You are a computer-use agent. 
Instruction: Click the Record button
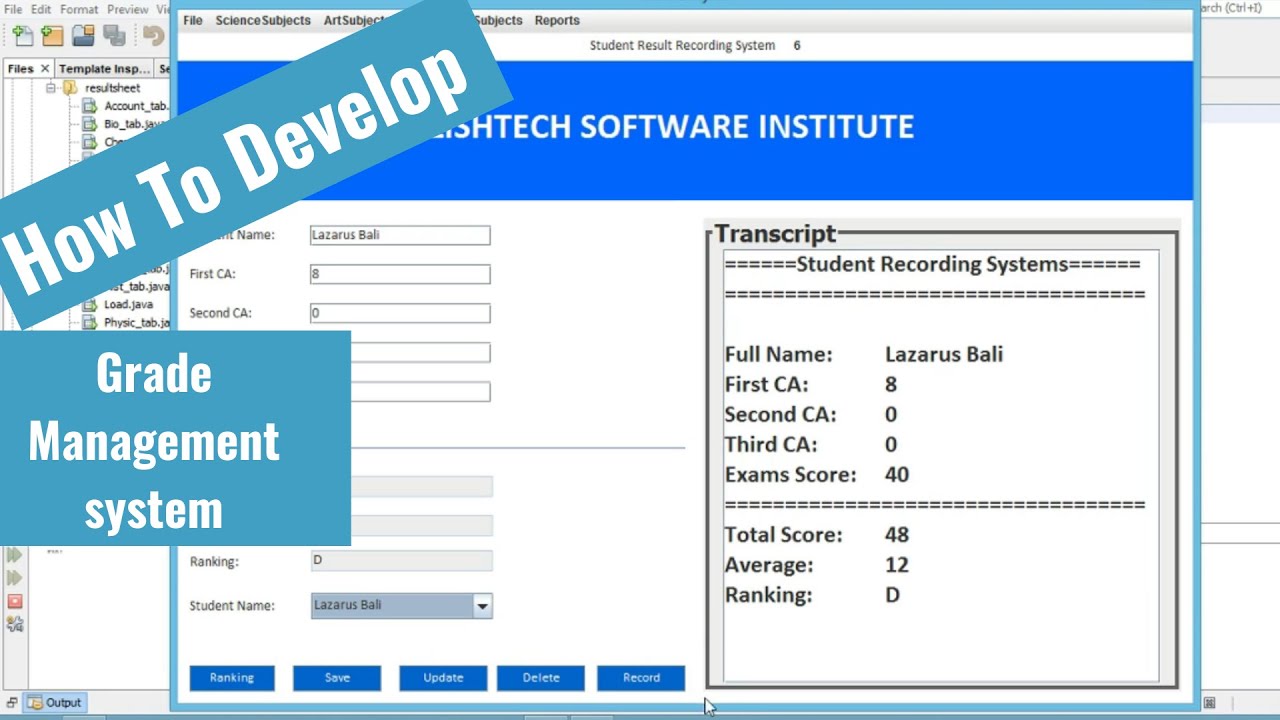pyautogui.click(x=641, y=678)
